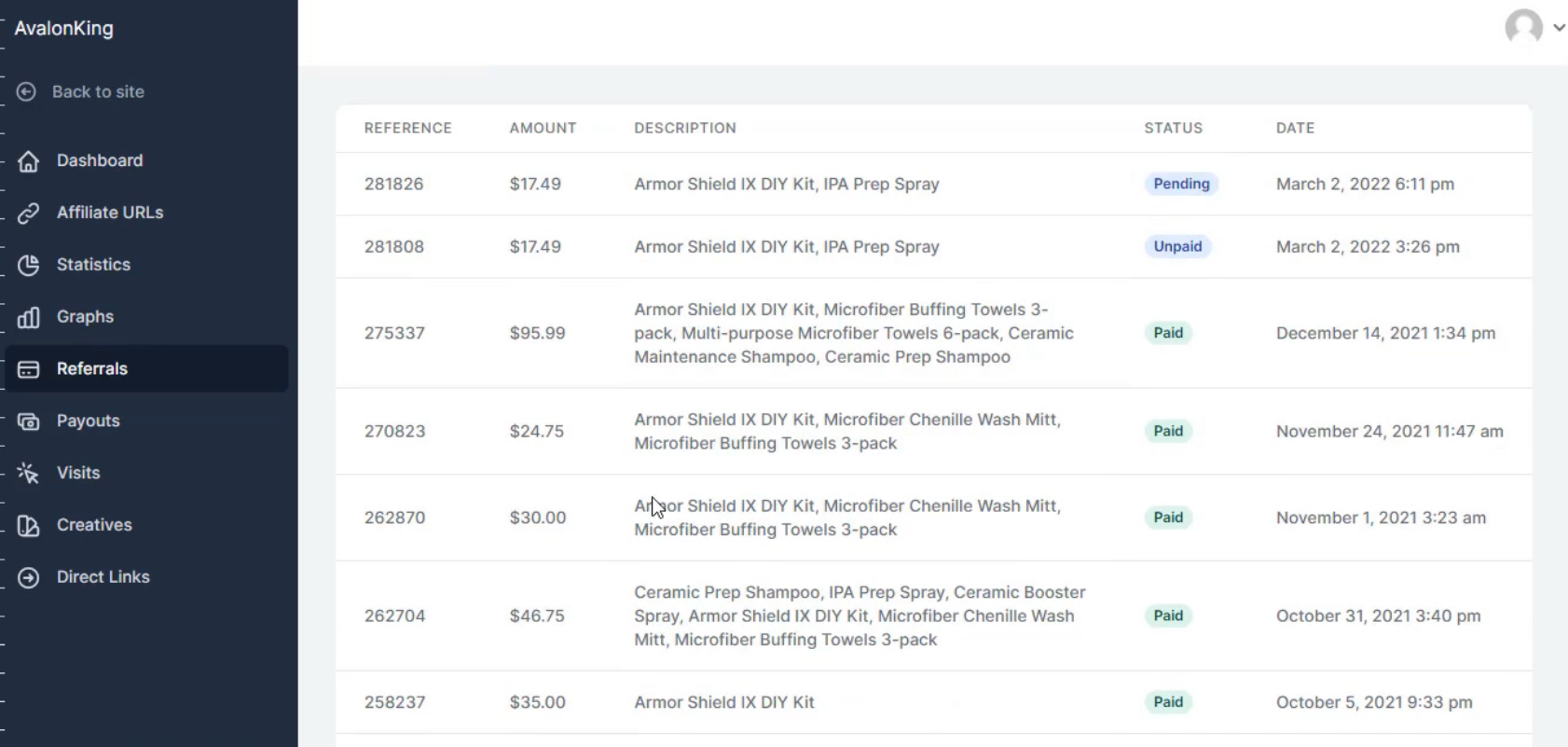1568x747 pixels.
Task: Select reference number 281808
Action: click(x=393, y=246)
